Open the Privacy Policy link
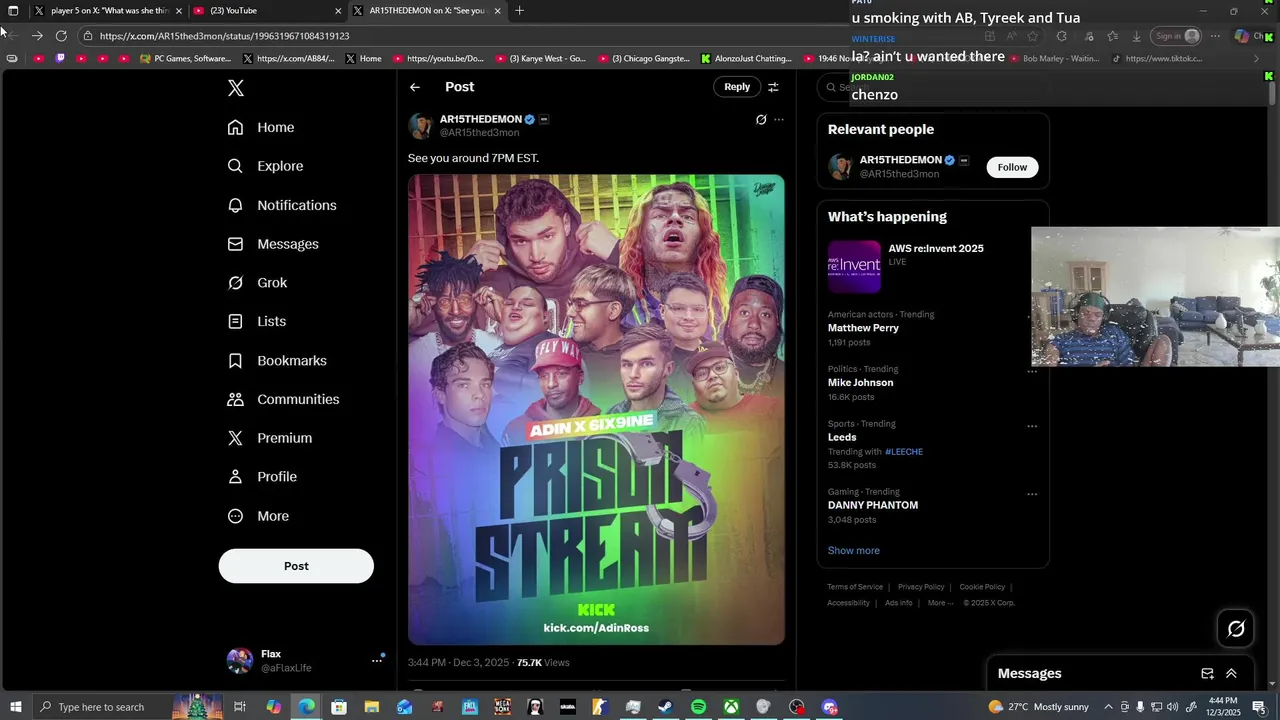The height and width of the screenshot is (720, 1280). point(921,587)
